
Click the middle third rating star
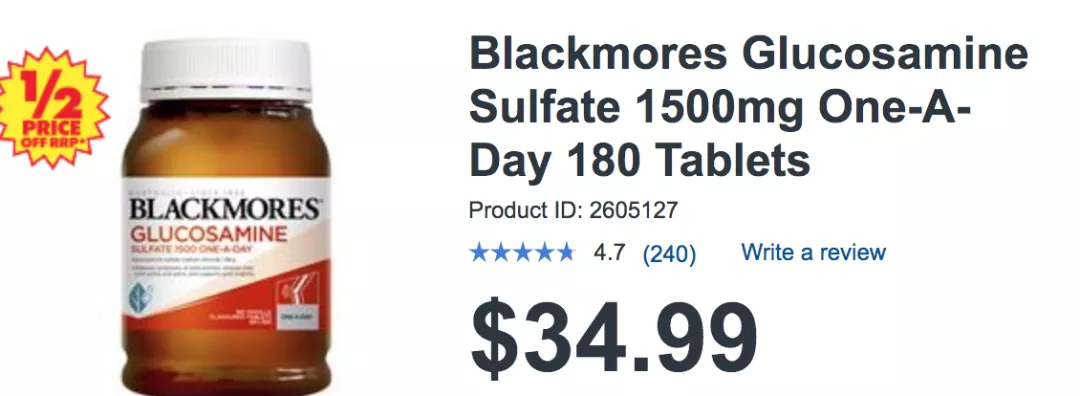pos(521,253)
